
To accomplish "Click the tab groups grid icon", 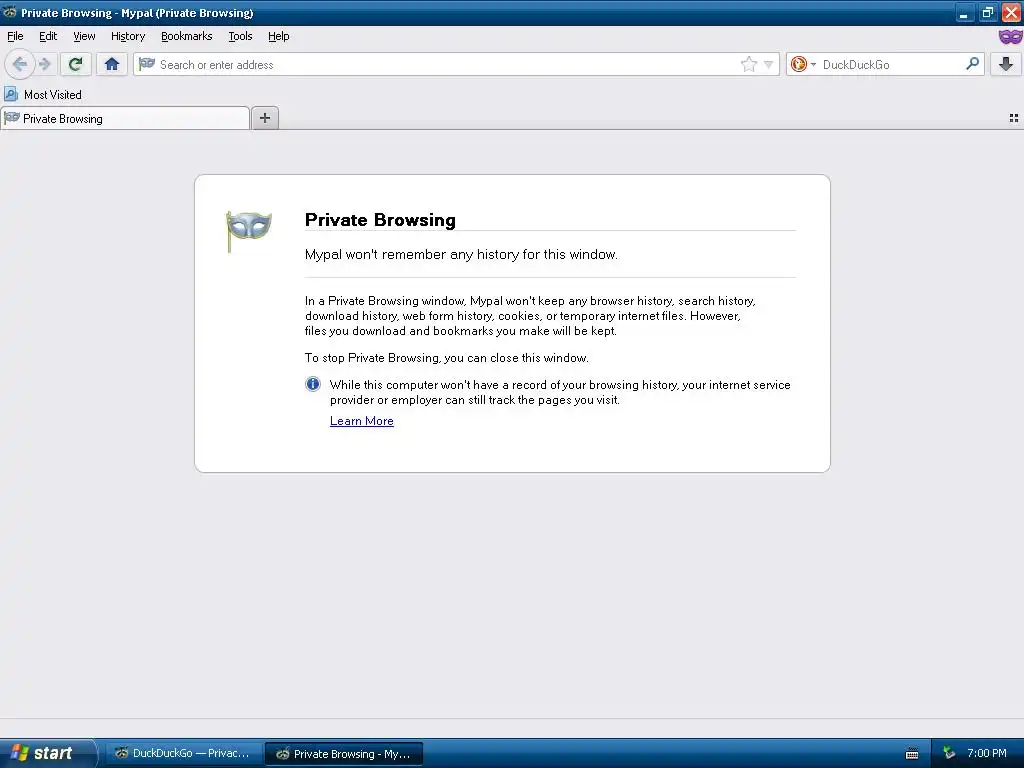I will [1014, 118].
